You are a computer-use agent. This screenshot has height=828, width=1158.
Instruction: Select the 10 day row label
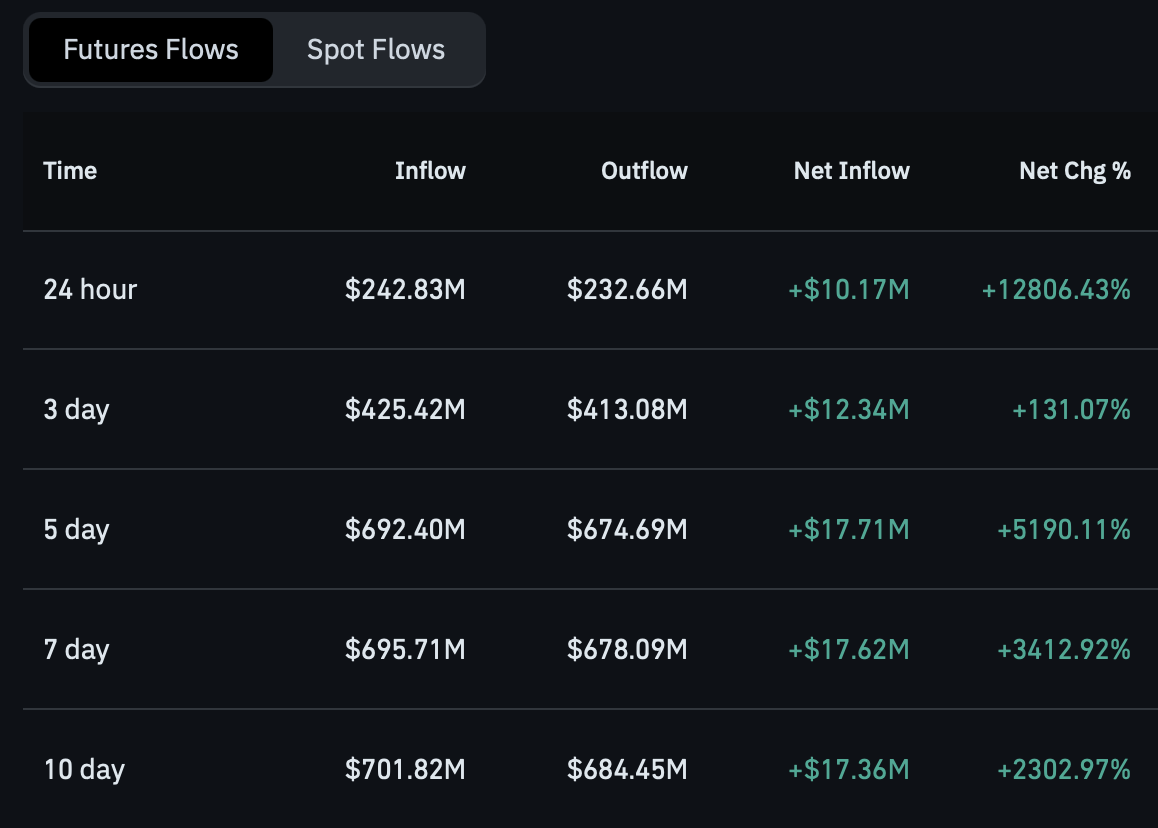tap(84, 770)
